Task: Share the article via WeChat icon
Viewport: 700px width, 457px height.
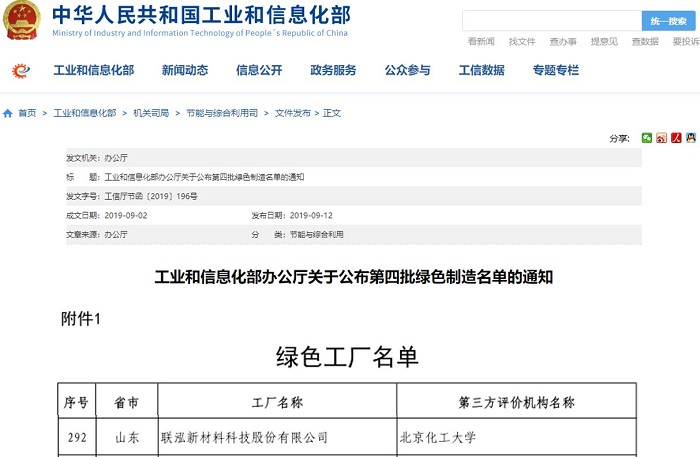Action: pos(647,138)
